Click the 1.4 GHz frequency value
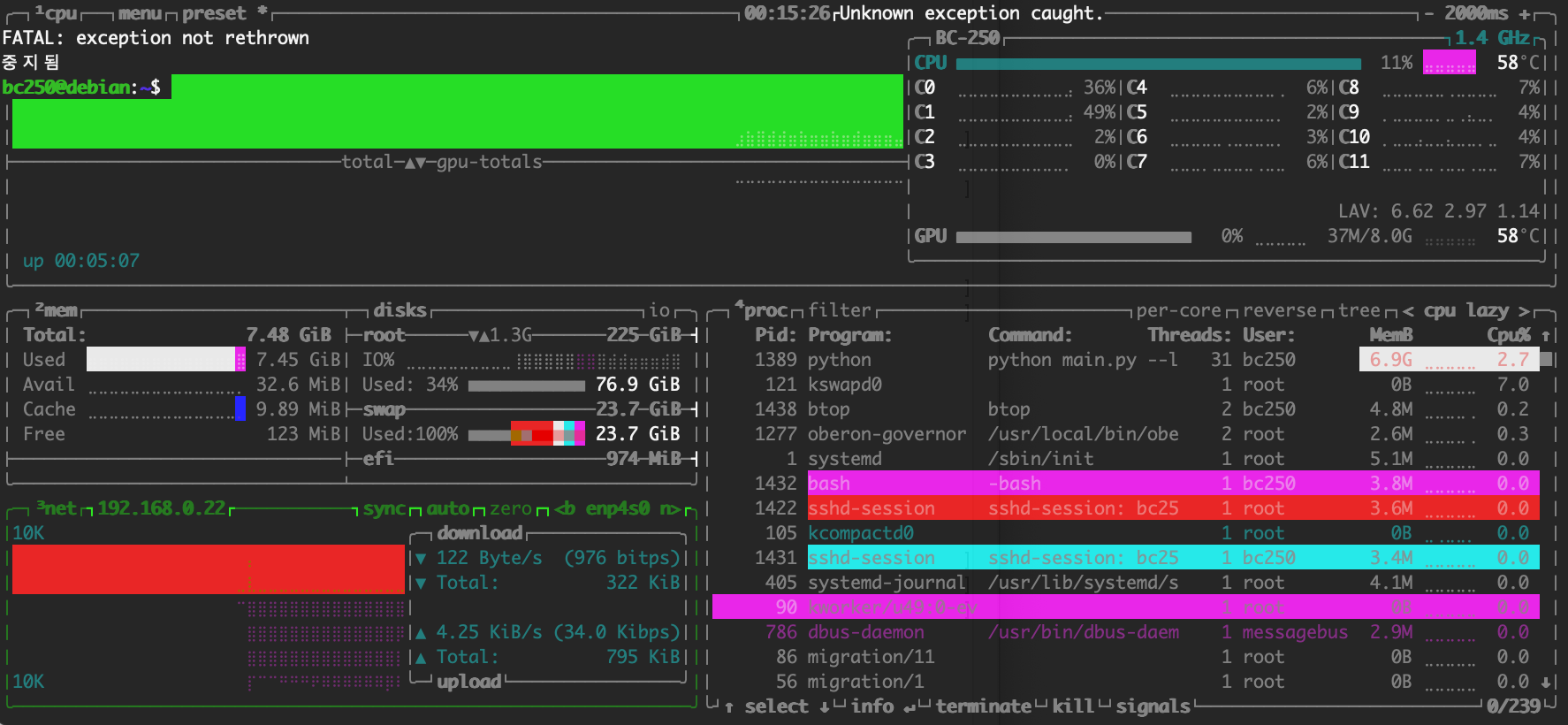1568x725 pixels. [x=1493, y=38]
